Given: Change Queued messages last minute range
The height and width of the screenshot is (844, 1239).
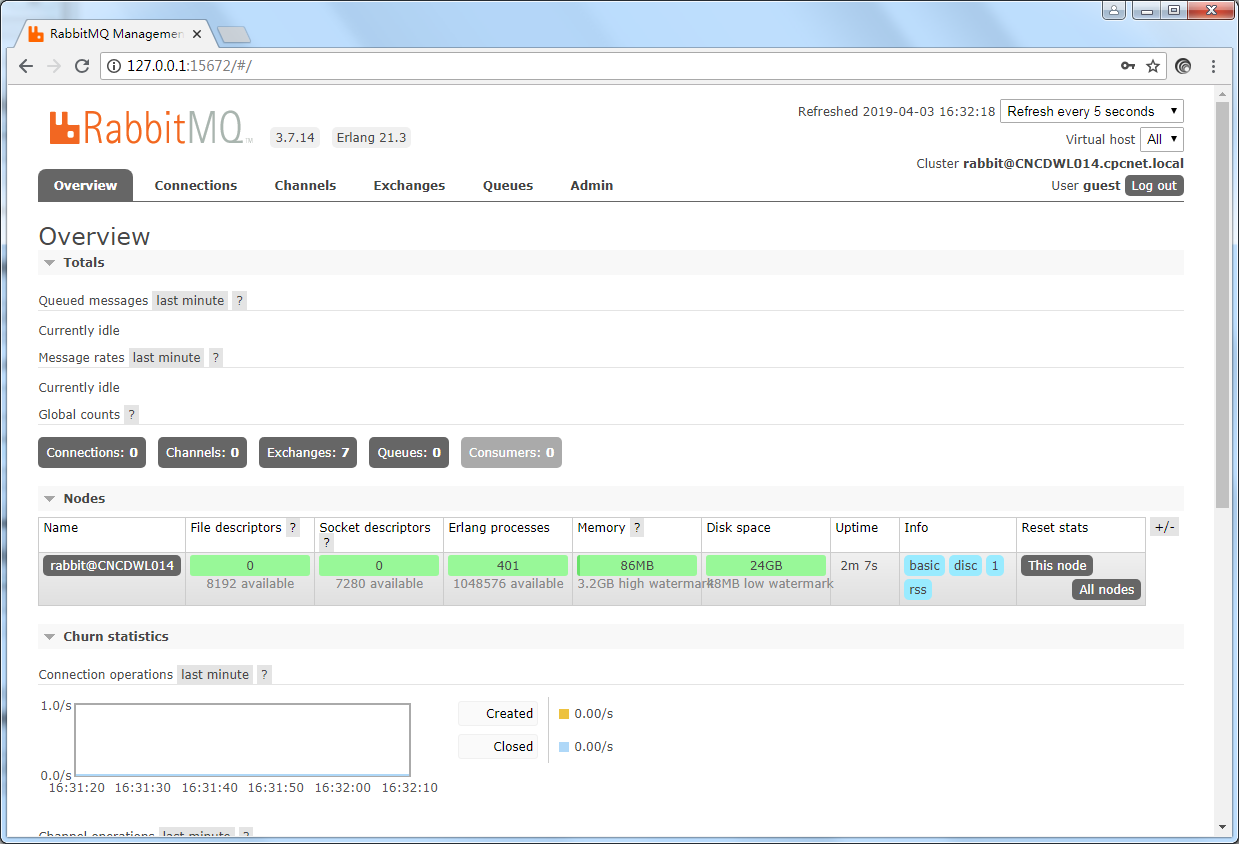Looking at the screenshot, I should coord(190,300).
